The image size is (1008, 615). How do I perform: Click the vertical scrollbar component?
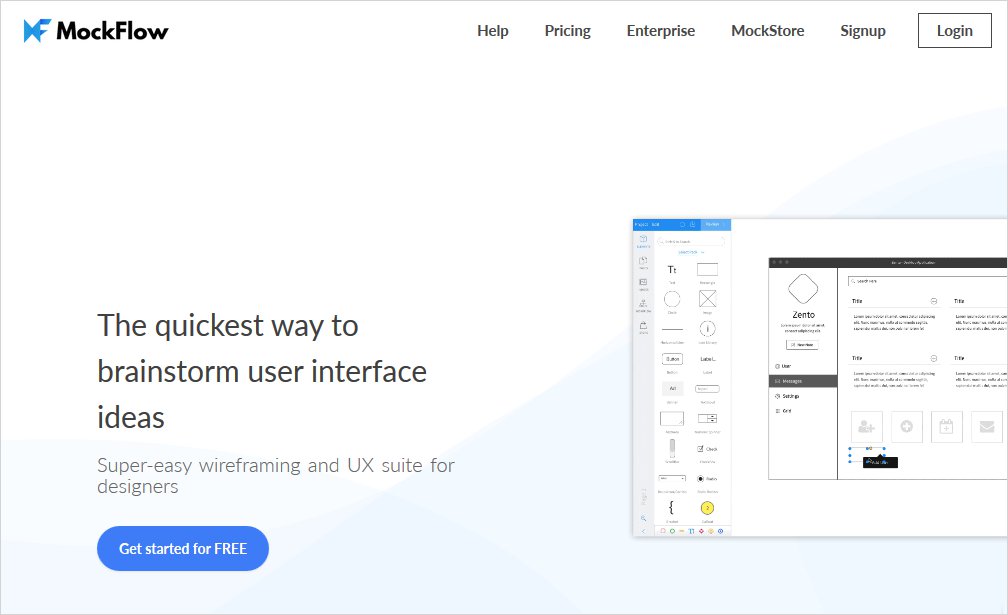pos(672,449)
